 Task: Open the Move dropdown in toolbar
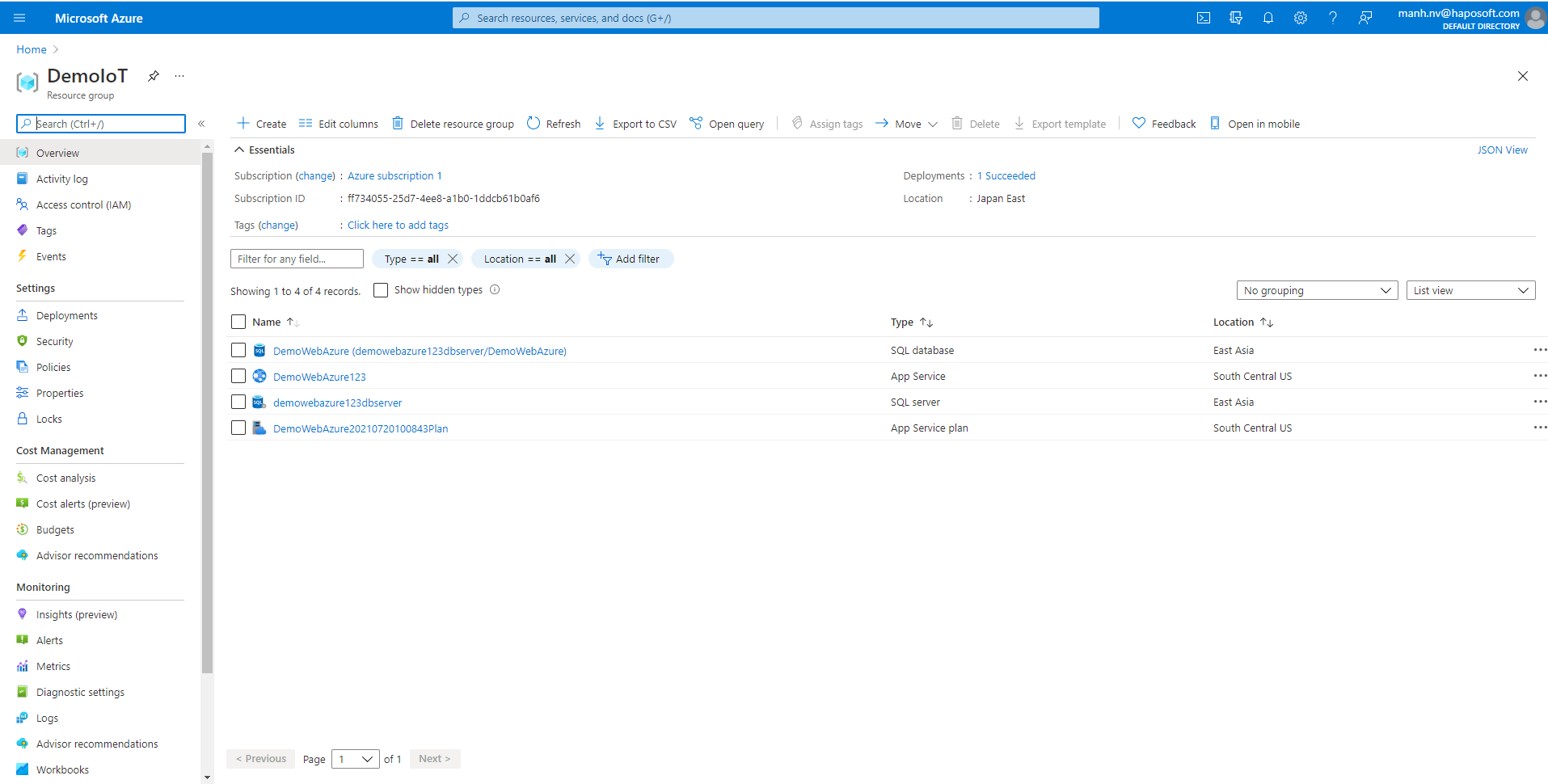906,124
